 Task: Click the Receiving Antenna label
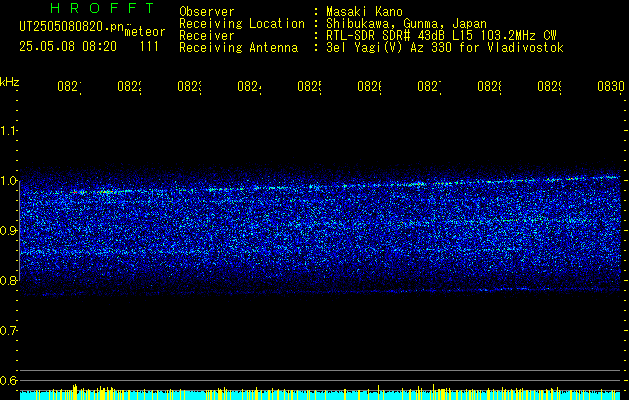(x=239, y=48)
